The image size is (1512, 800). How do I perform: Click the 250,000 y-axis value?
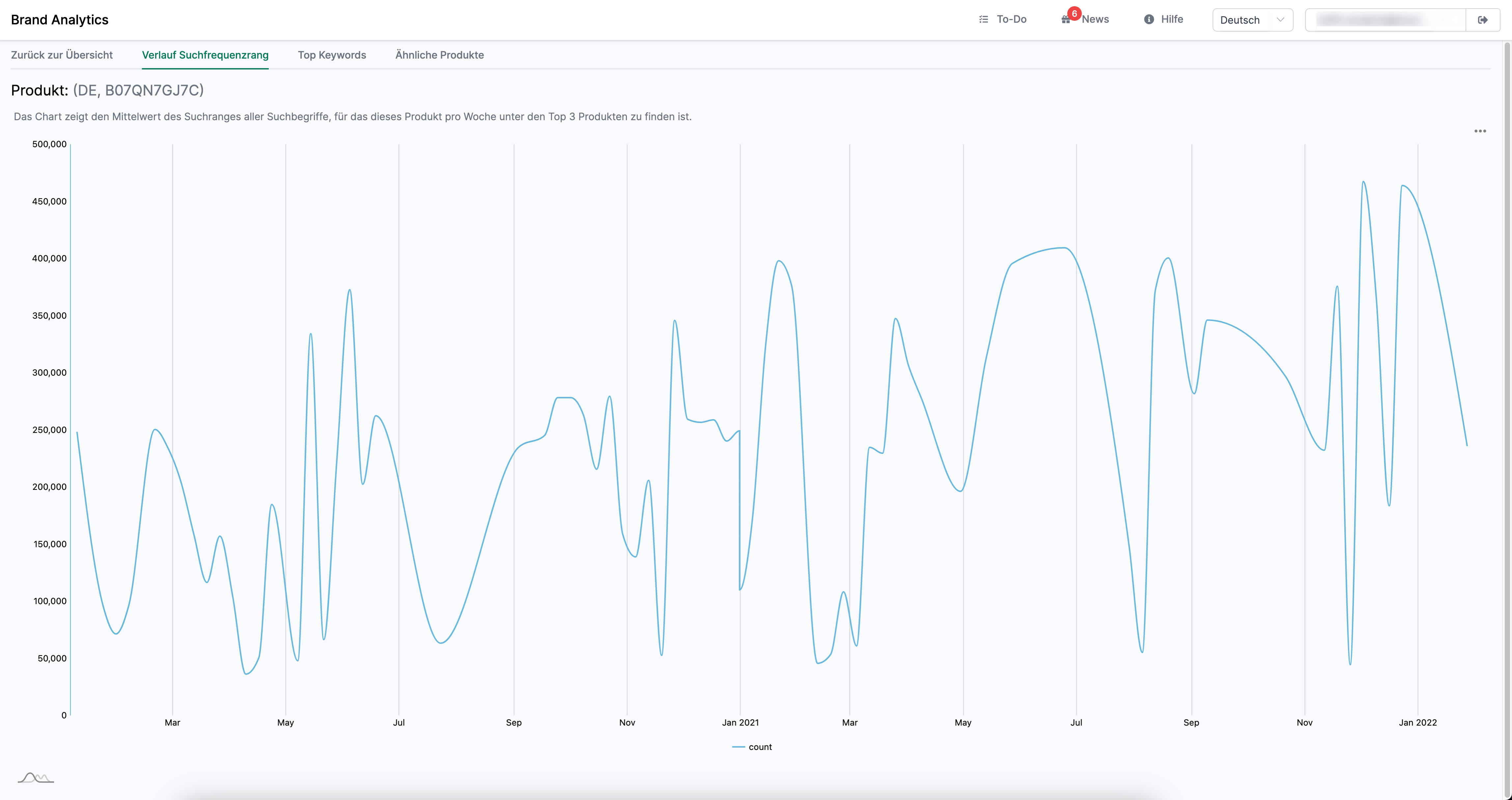coord(49,430)
